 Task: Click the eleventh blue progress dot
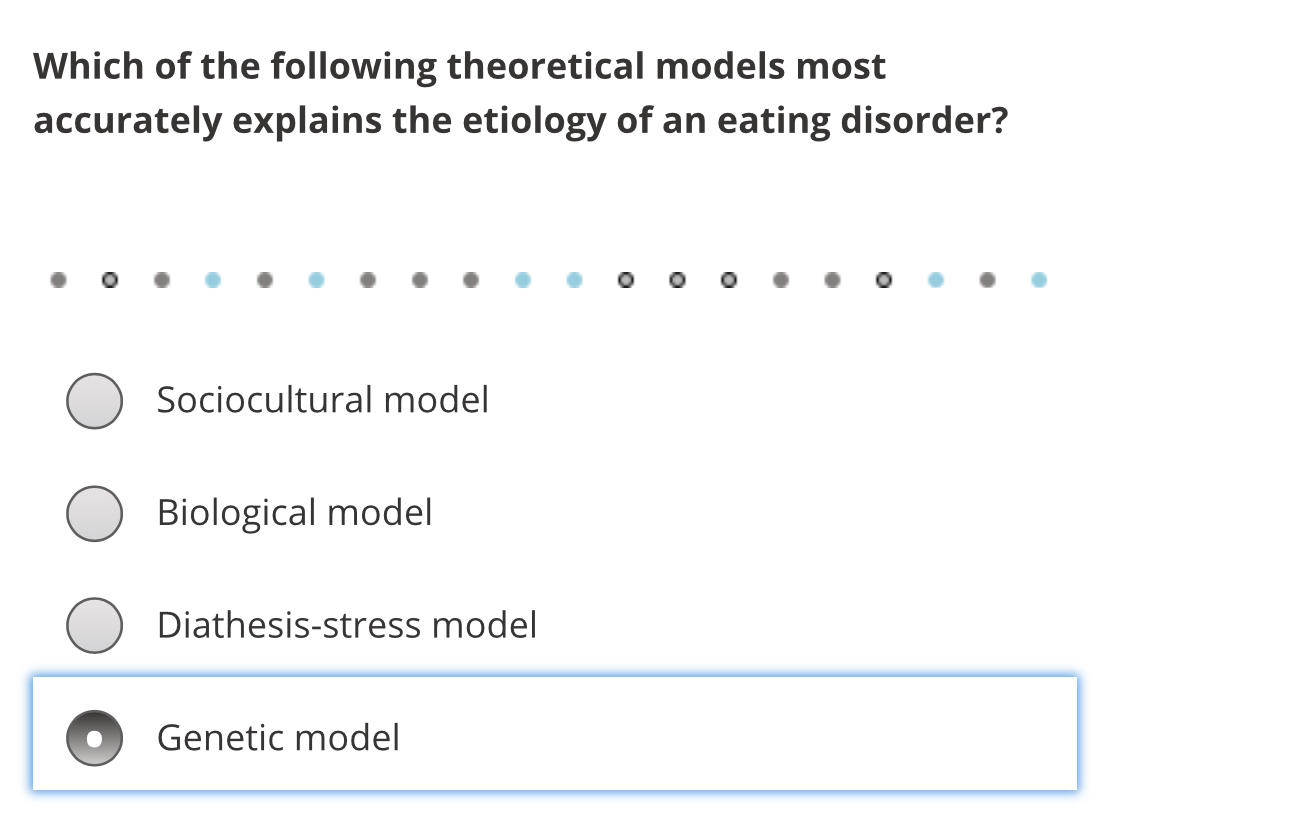(575, 280)
